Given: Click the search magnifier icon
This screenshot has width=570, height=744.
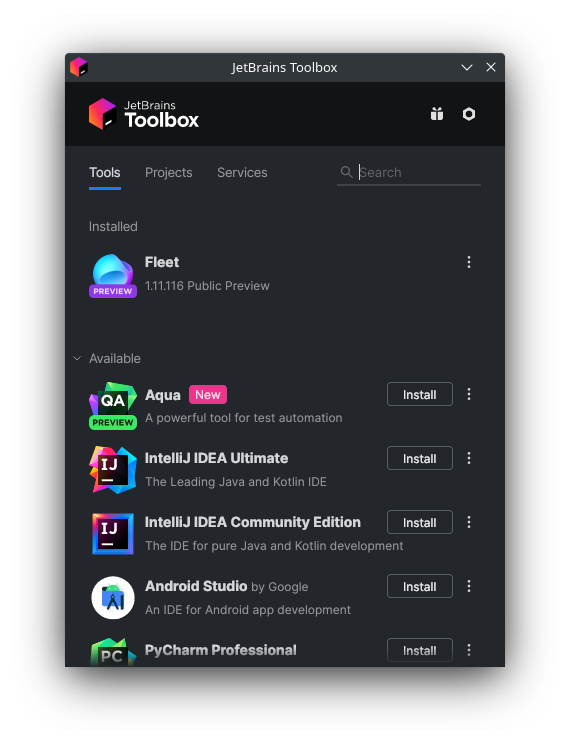Looking at the screenshot, I should click(346, 172).
